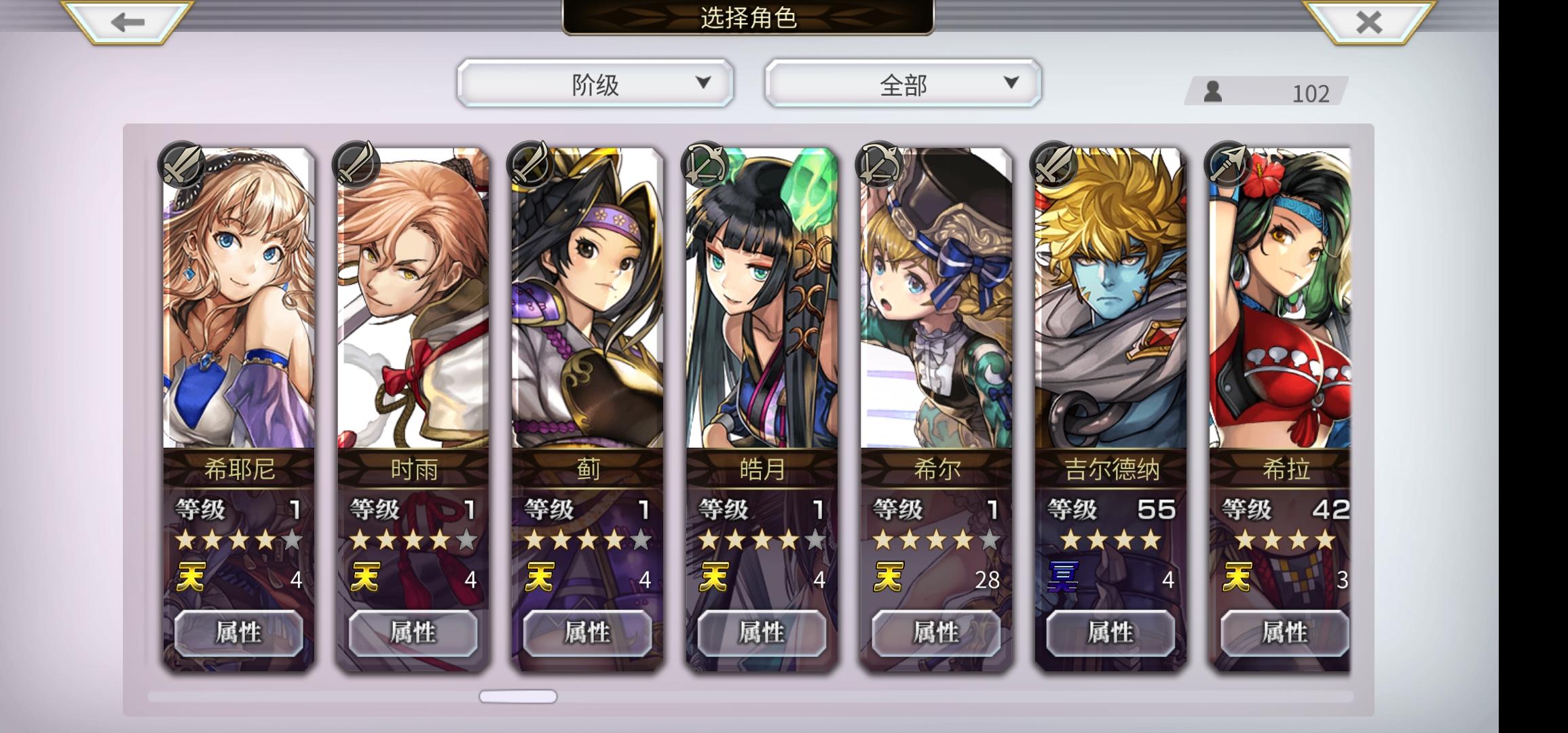Open 属性 for character 希耶尼
1568x733 pixels.
coord(238,633)
